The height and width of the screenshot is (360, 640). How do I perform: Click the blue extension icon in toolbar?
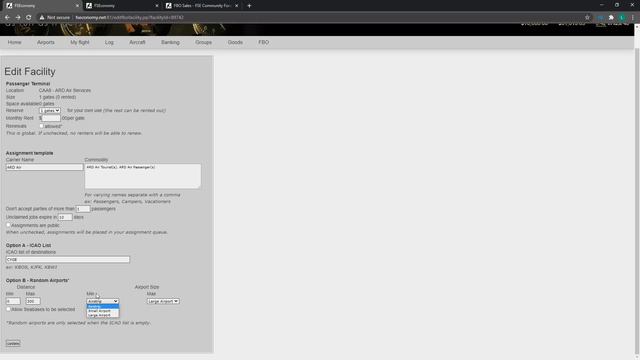[x=600, y=18]
